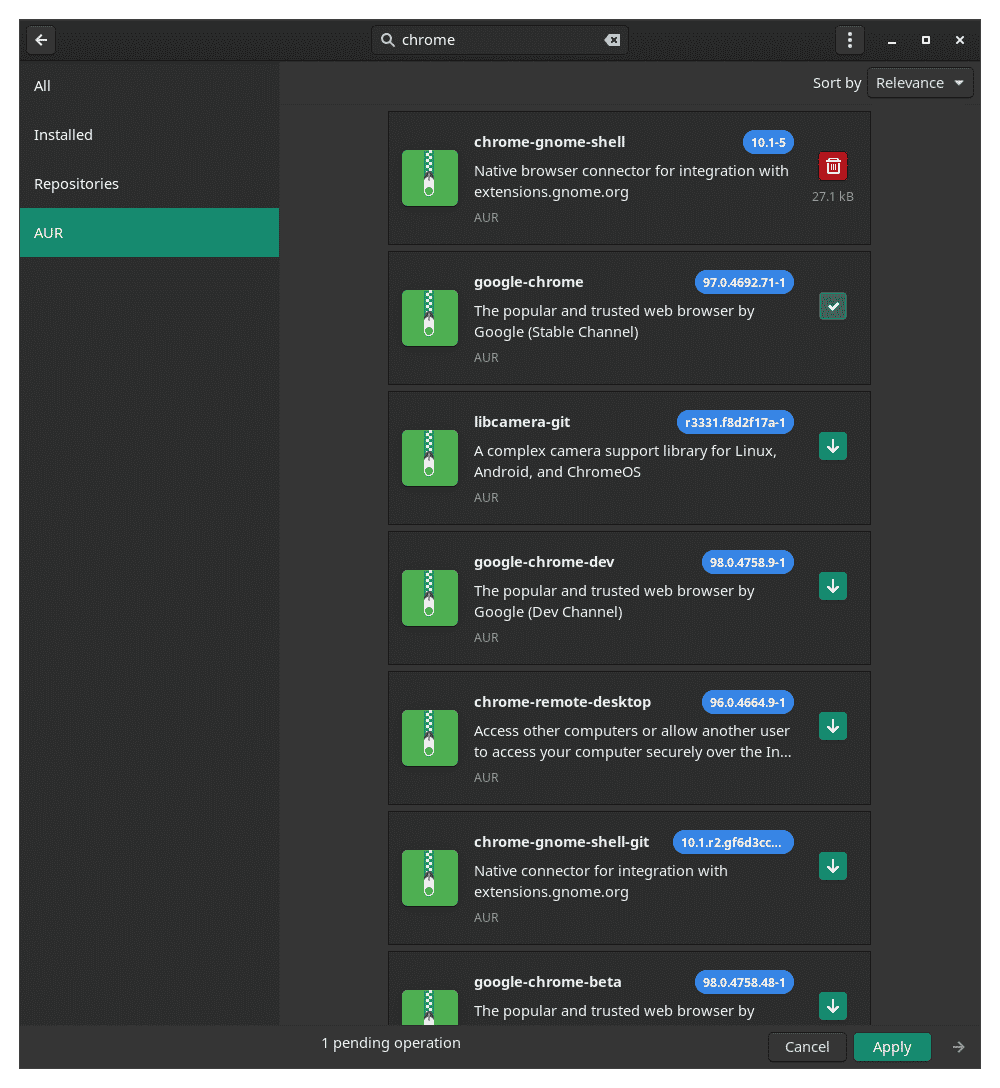The height and width of the screenshot is (1088, 1000).
Task: Open the google-chrome package title
Action: tap(529, 282)
